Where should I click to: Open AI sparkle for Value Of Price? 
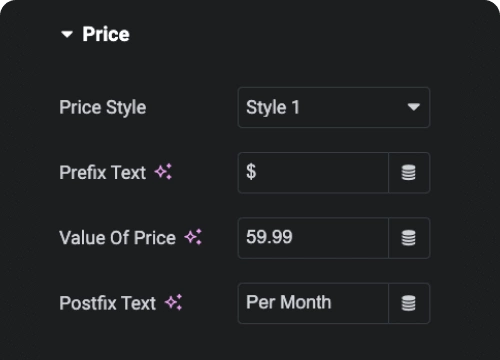coord(193,237)
